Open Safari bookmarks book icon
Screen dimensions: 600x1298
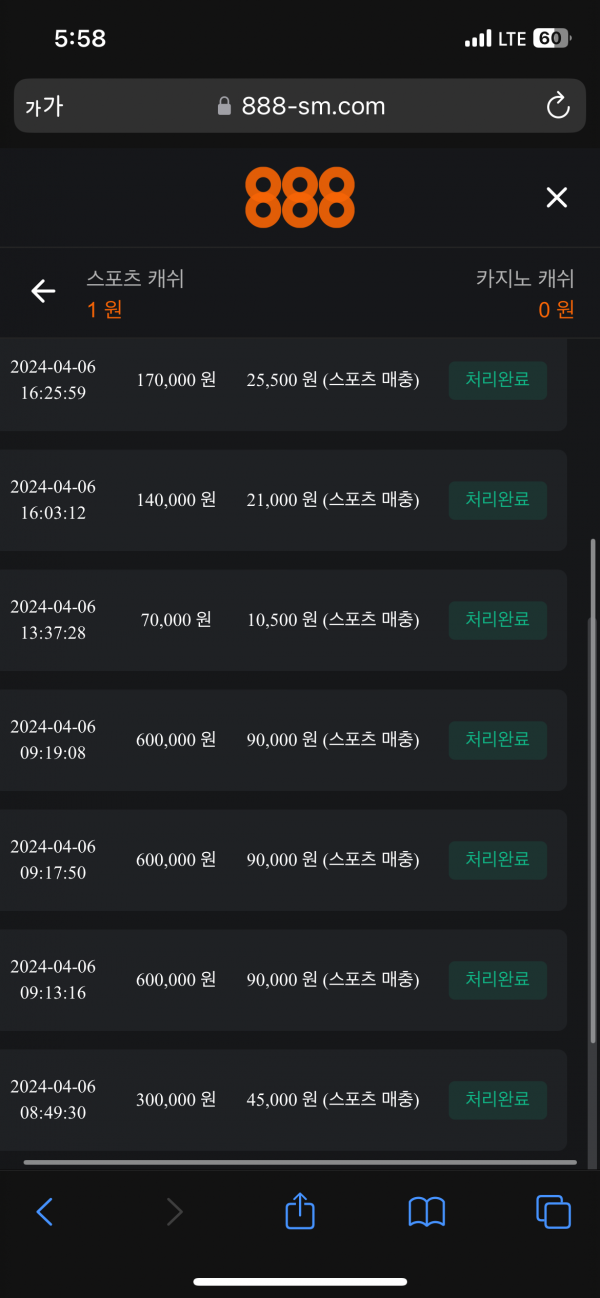click(427, 1212)
